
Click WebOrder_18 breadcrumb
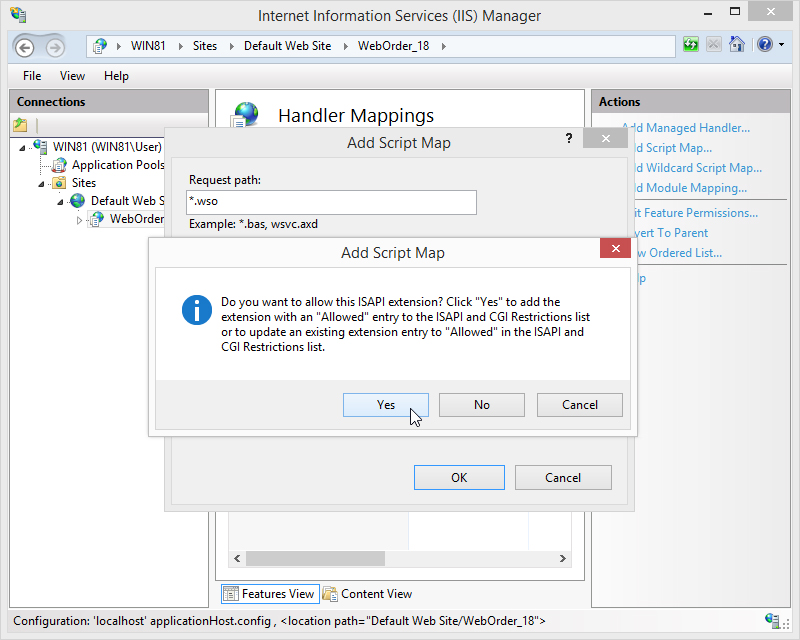393,46
